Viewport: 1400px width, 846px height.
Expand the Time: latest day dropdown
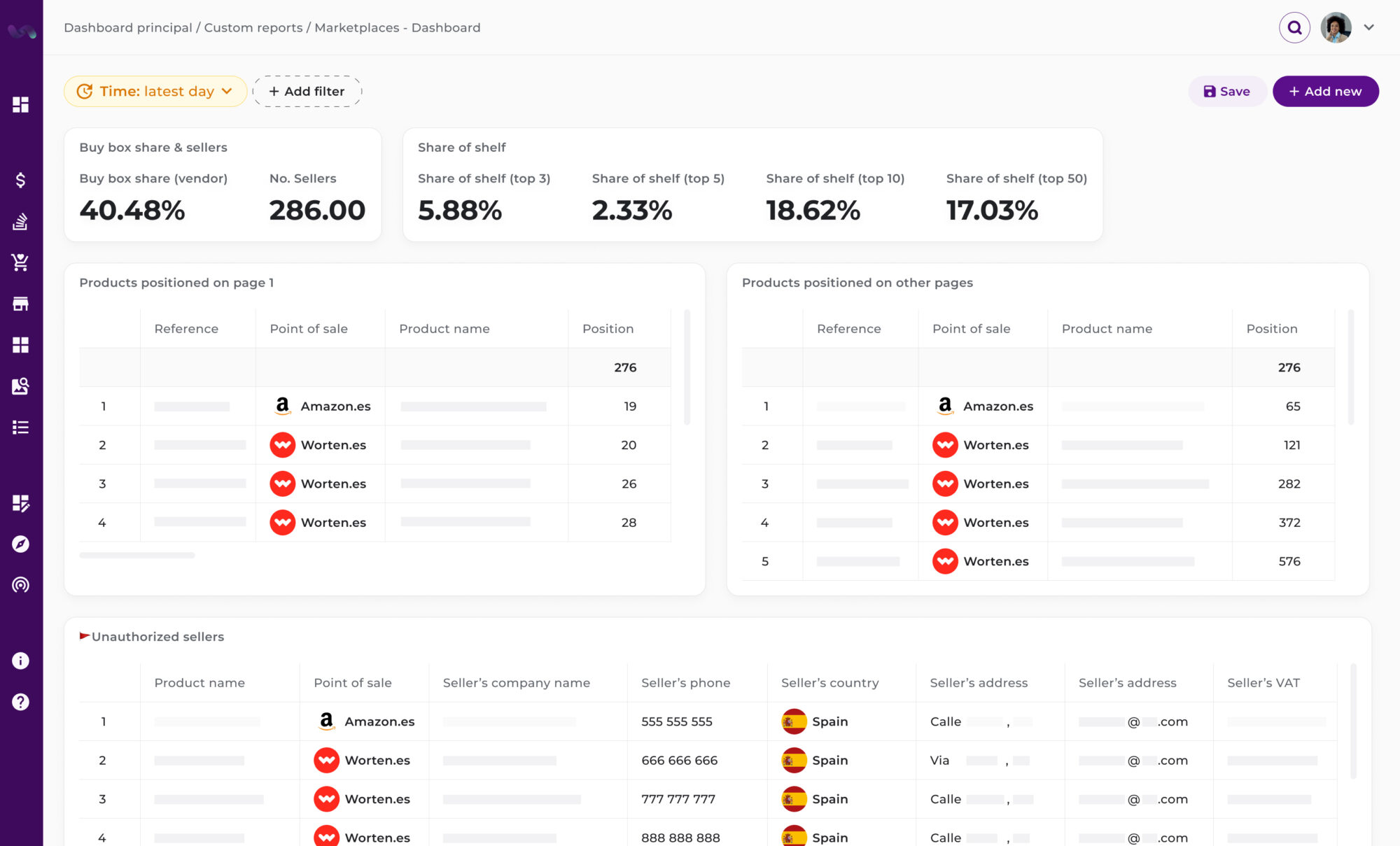click(x=155, y=91)
